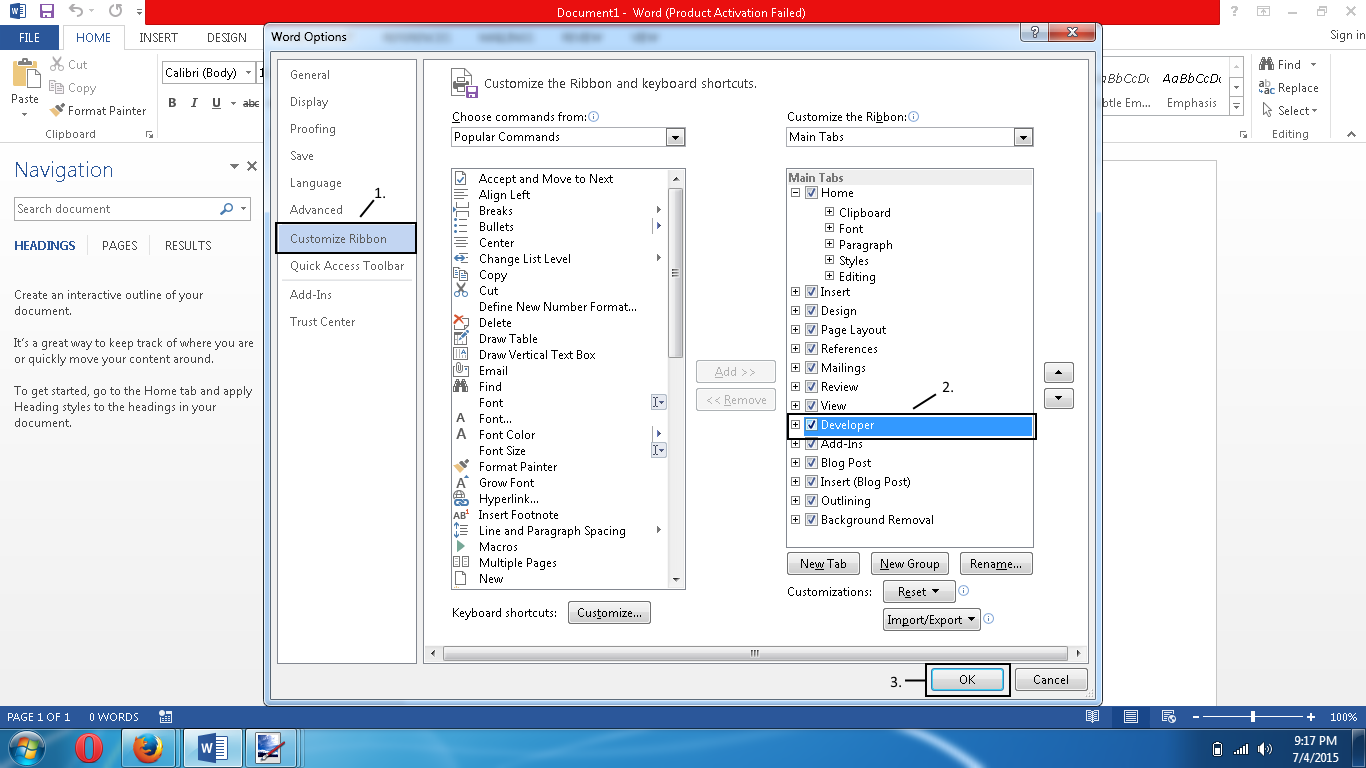Open the FILE ribbon tab

click(x=30, y=37)
